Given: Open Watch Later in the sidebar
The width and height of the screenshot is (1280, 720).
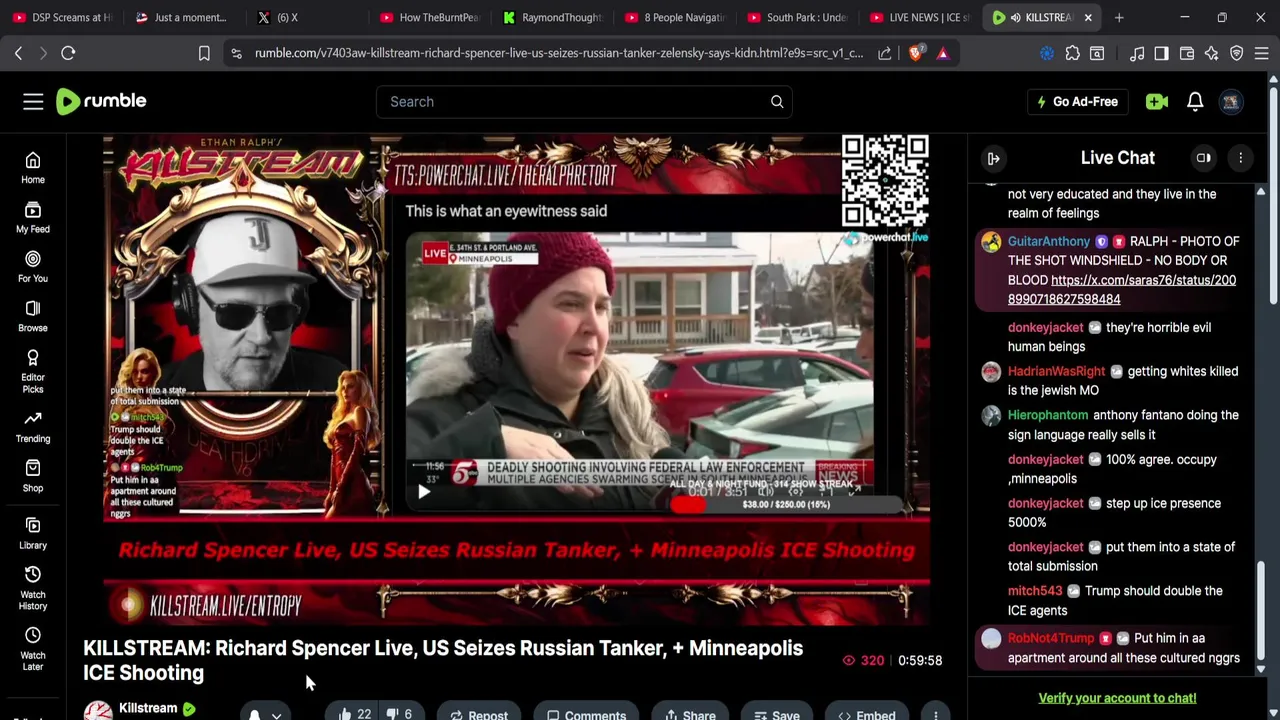Looking at the screenshot, I should pos(33,649).
